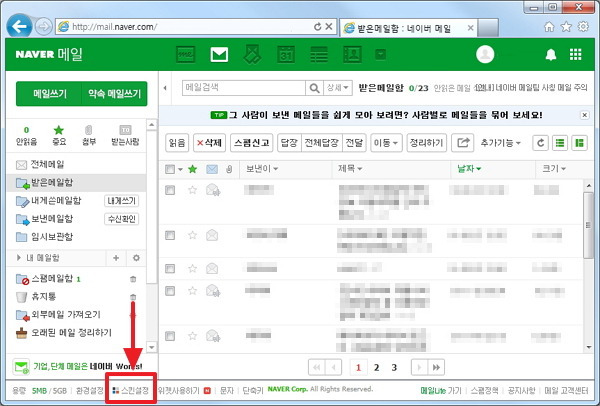Open the Address book icon in the header
The height and width of the screenshot is (406, 600).
352,55
